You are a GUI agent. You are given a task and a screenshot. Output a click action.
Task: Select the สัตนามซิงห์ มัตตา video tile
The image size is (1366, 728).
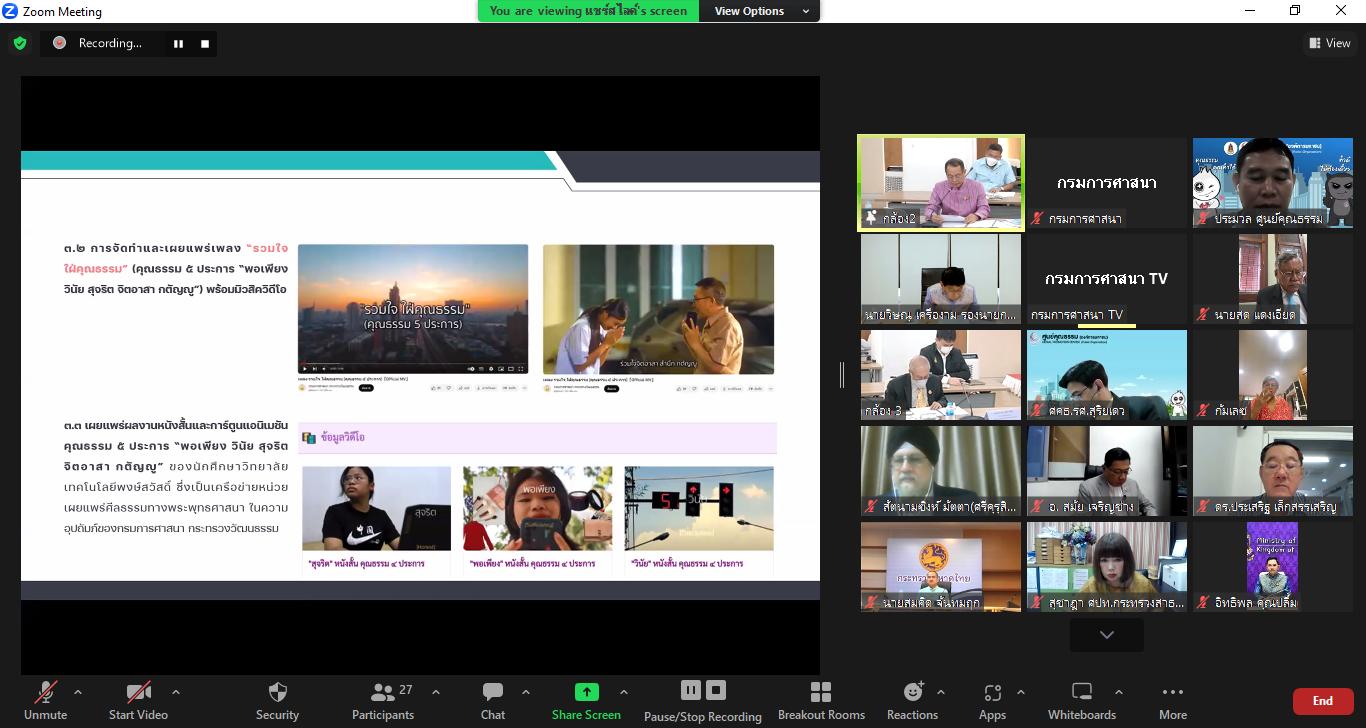(x=941, y=471)
